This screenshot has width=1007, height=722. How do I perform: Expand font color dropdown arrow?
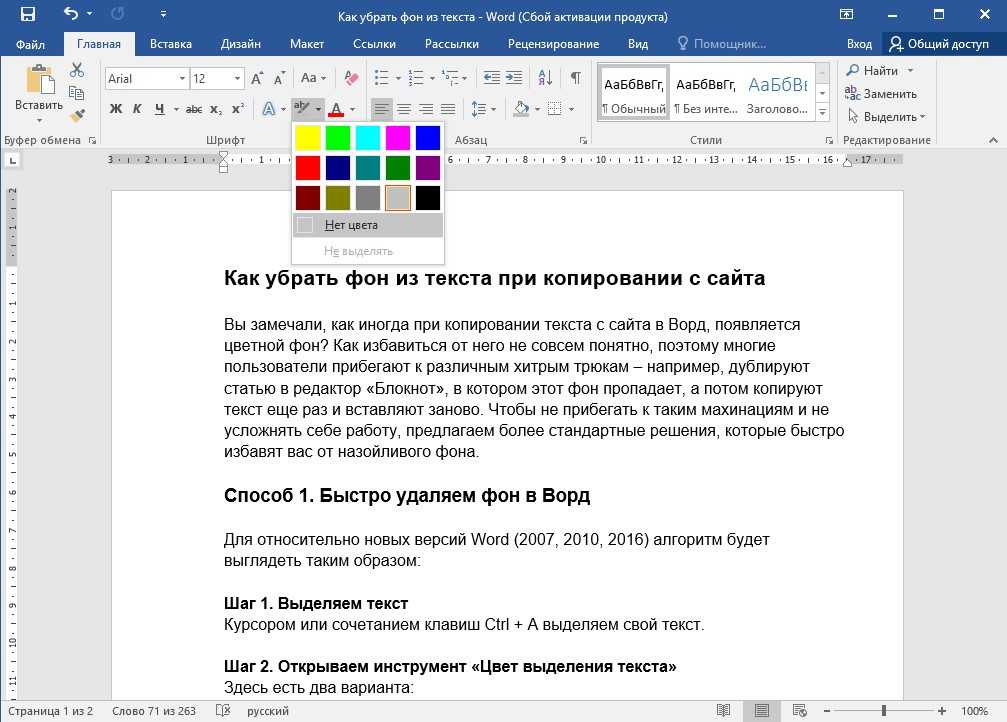[353, 109]
